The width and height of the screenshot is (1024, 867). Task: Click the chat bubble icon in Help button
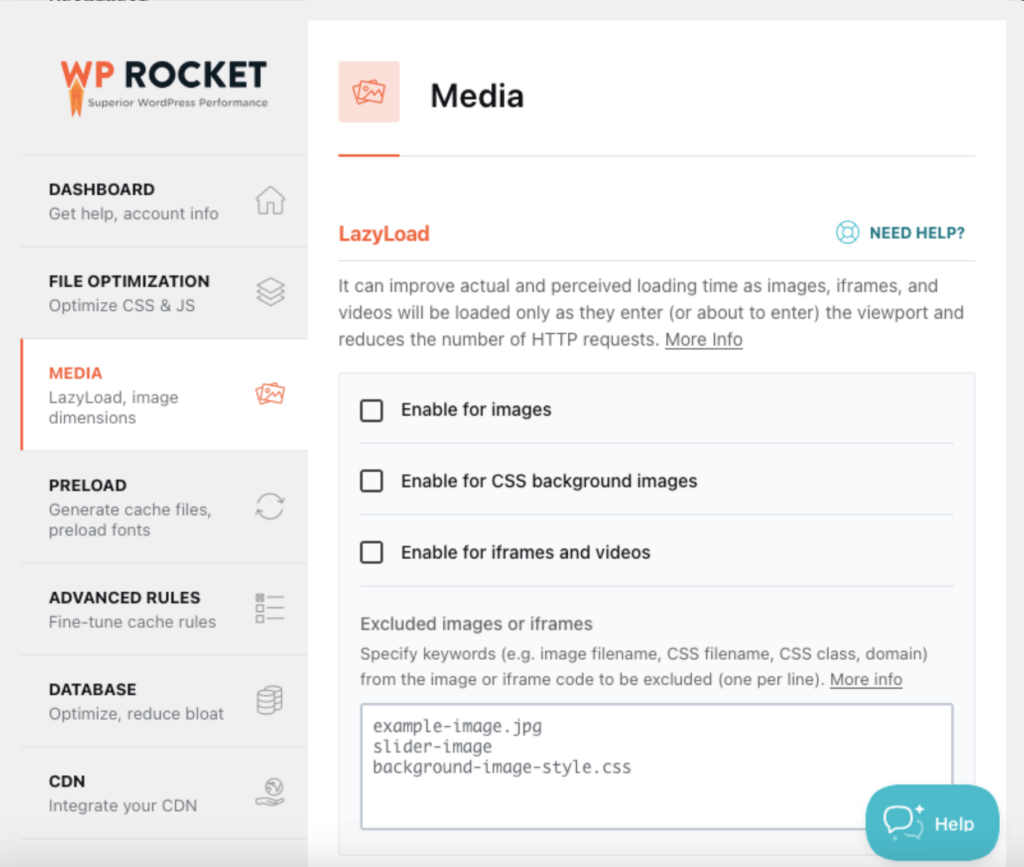(904, 821)
